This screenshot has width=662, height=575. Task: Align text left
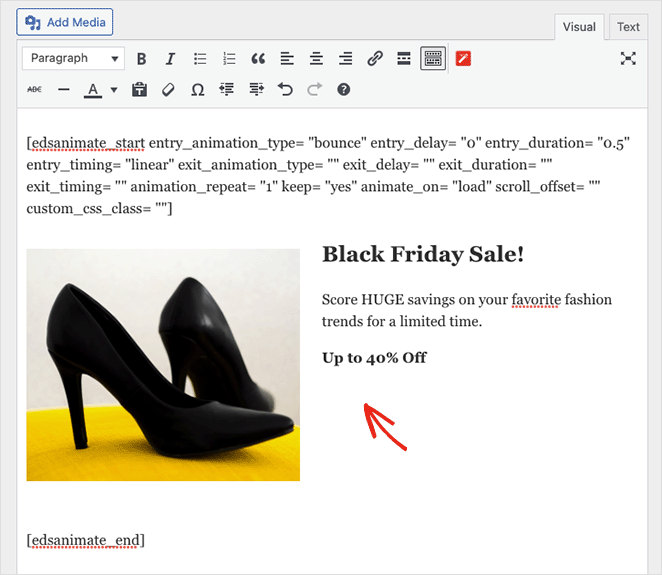287,59
